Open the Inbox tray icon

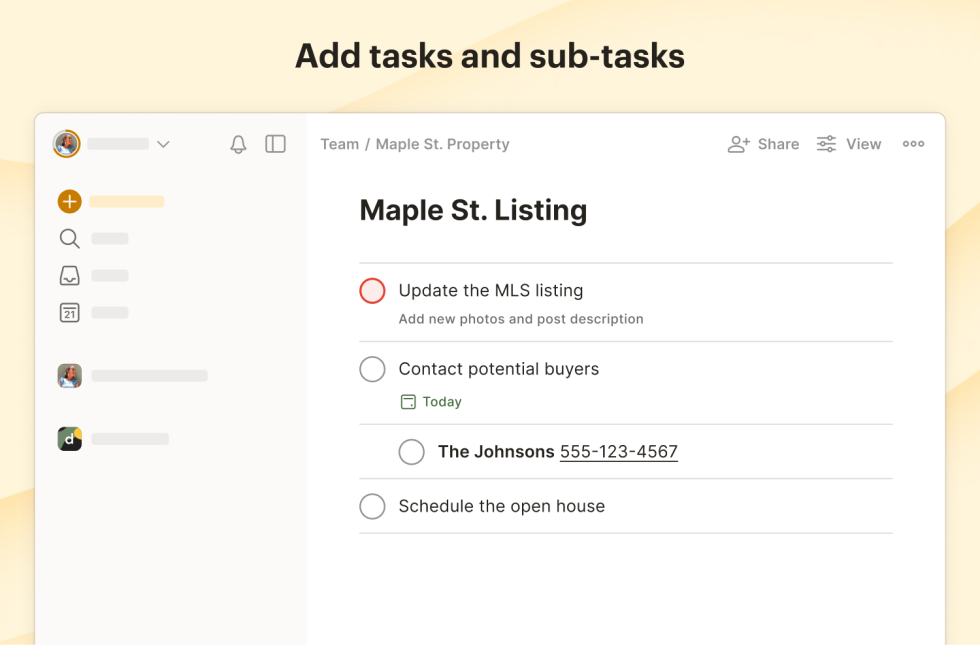(x=69, y=275)
